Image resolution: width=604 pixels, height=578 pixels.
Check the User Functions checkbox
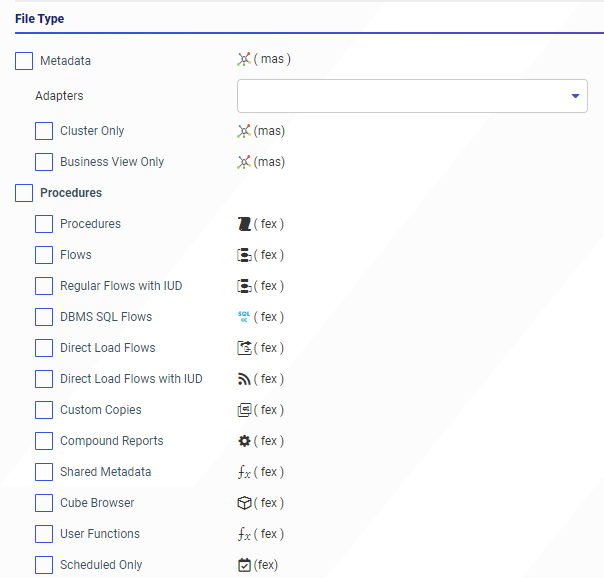click(44, 534)
